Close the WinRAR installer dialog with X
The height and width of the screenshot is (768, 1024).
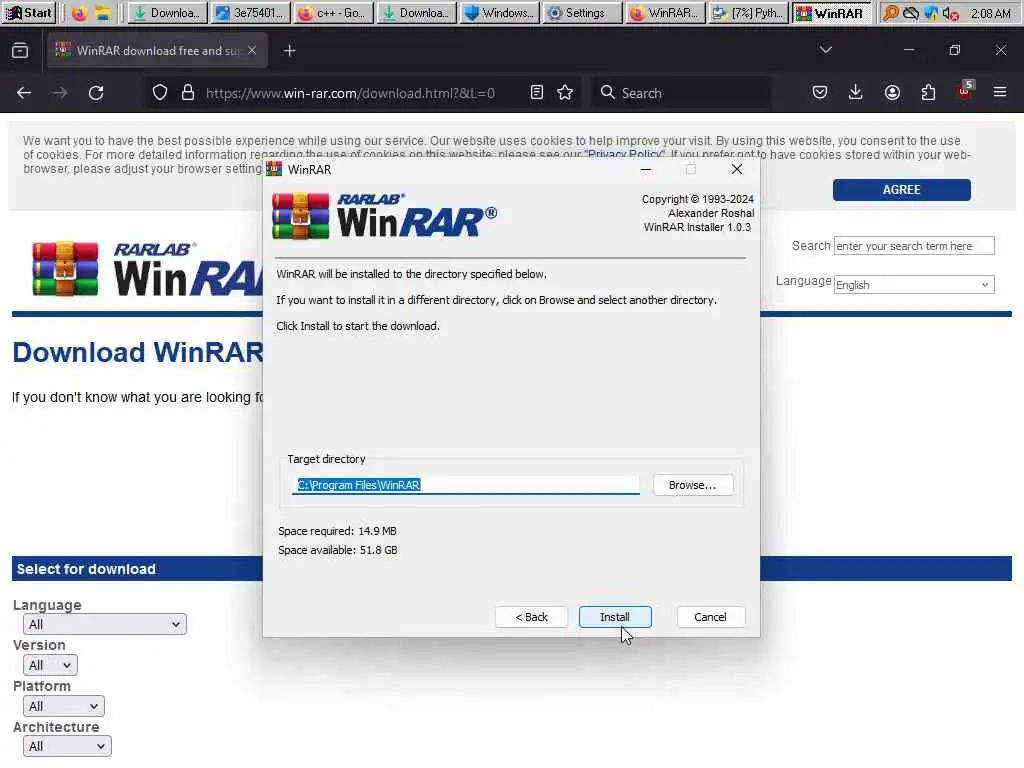coord(737,169)
